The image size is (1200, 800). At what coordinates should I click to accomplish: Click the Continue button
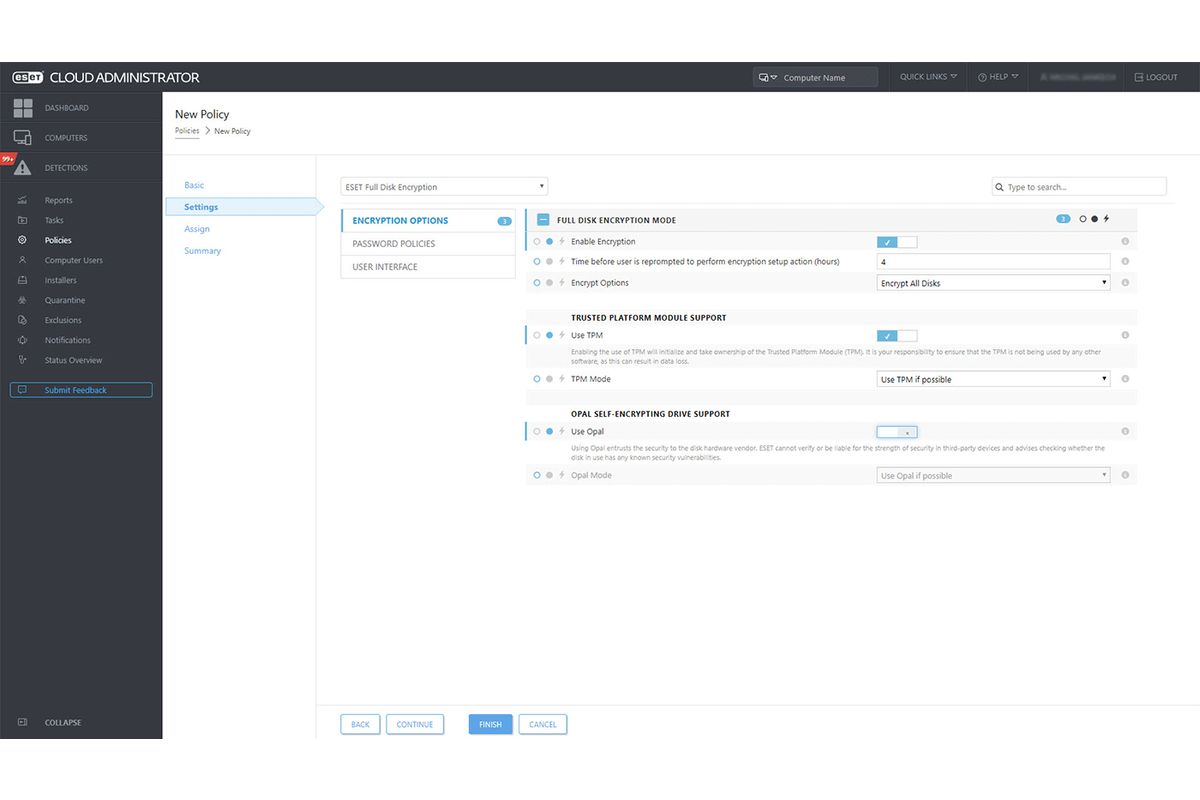coord(415,724)
